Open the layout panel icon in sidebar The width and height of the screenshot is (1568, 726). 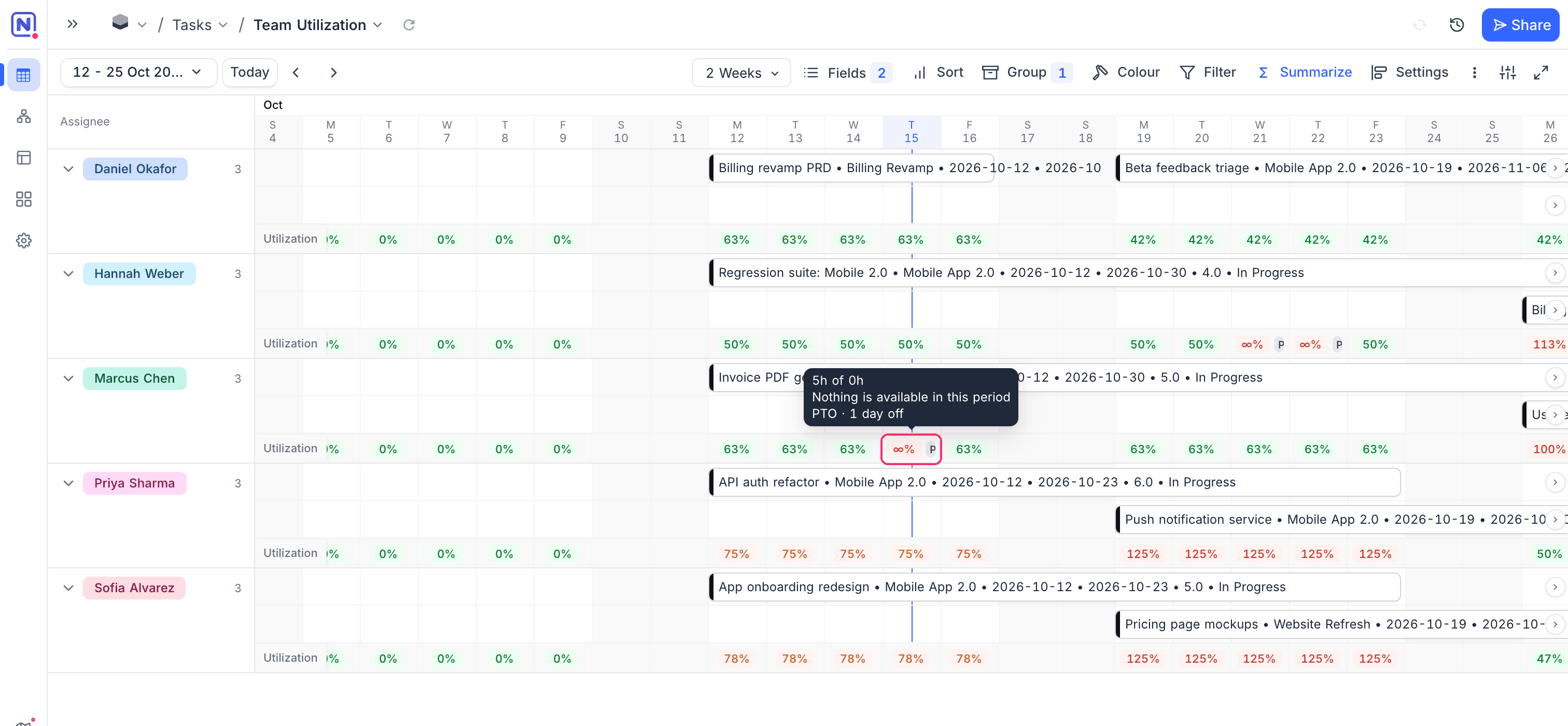(x=24, y=158)
